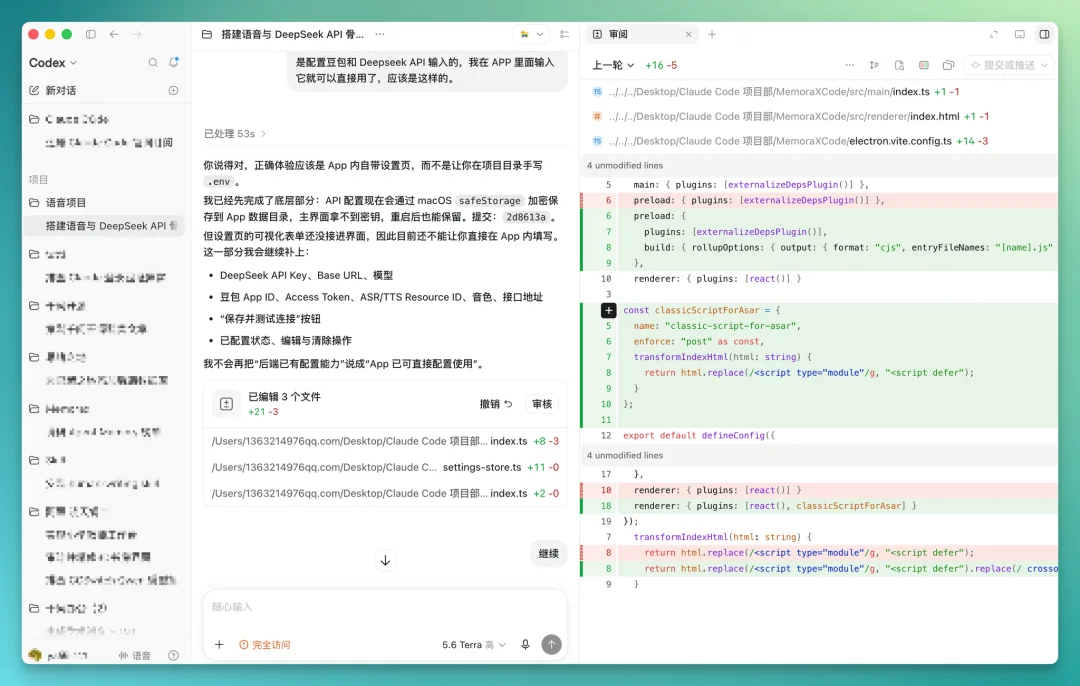Open the 语音 voice button at sidebar bottom

pyautogui.click(x=135, y=656)
